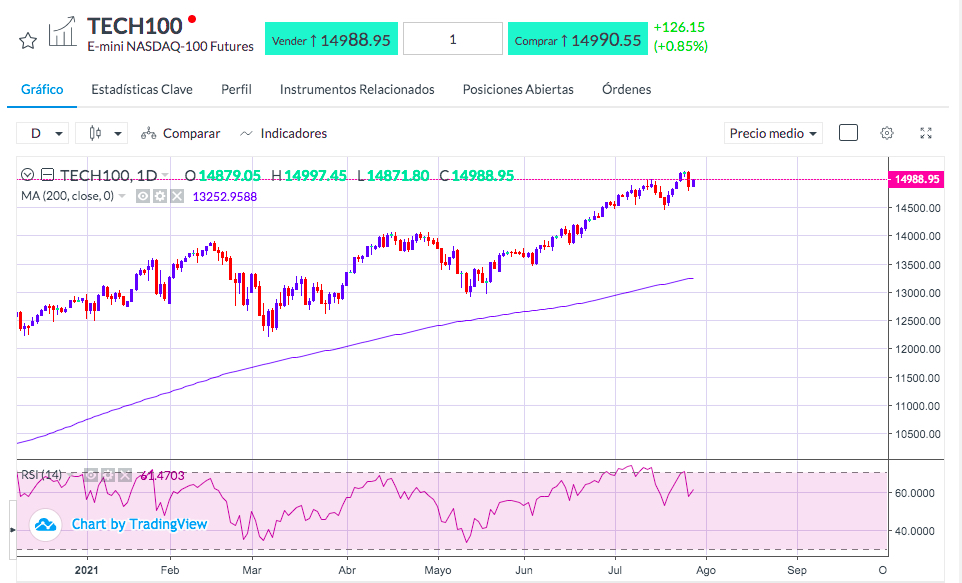
Task: Click the RSI value 61.4703
Action: [x=162, y=475]
